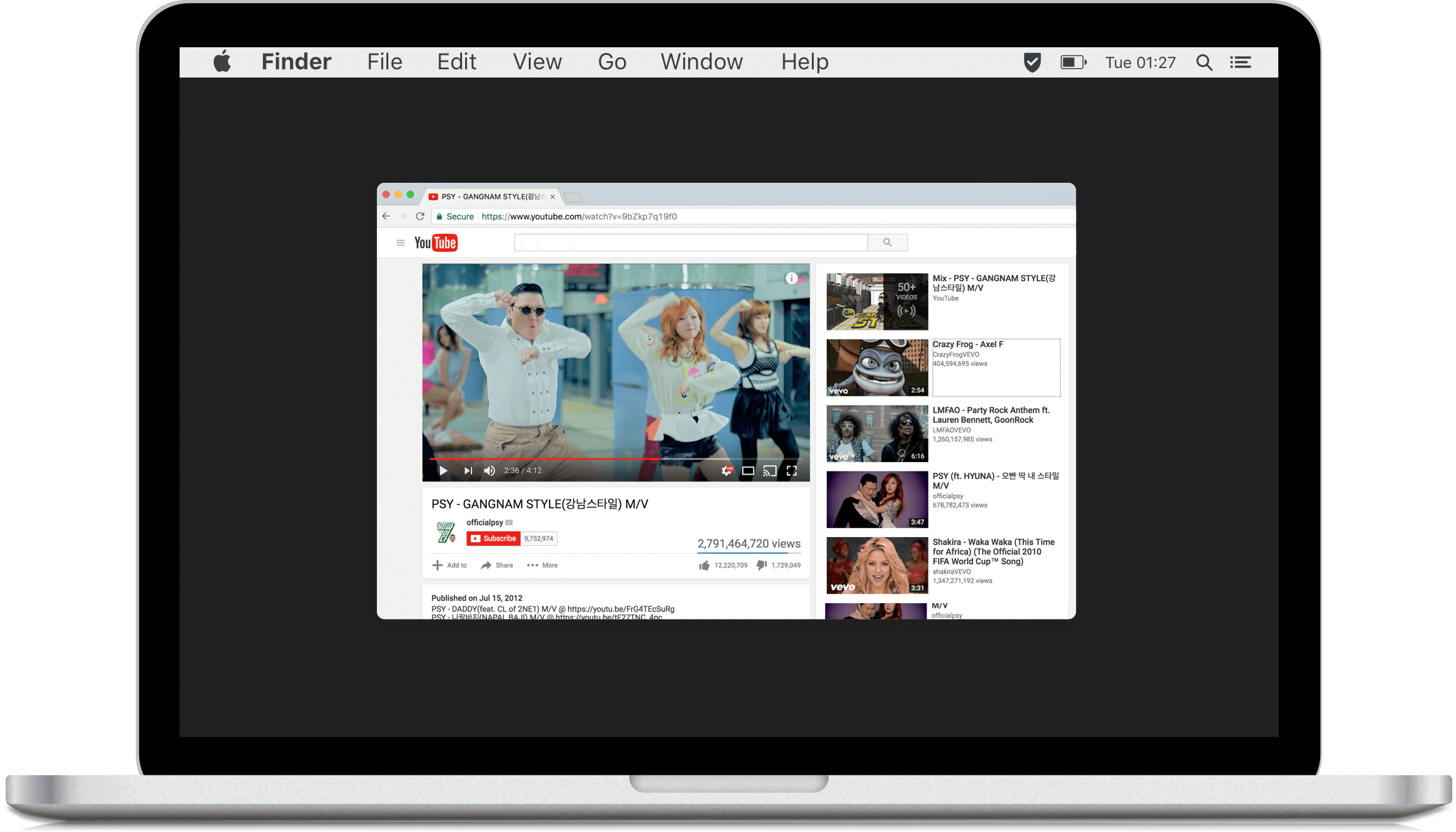Click the Tue 01:27 clock

tap(1140, 62)
